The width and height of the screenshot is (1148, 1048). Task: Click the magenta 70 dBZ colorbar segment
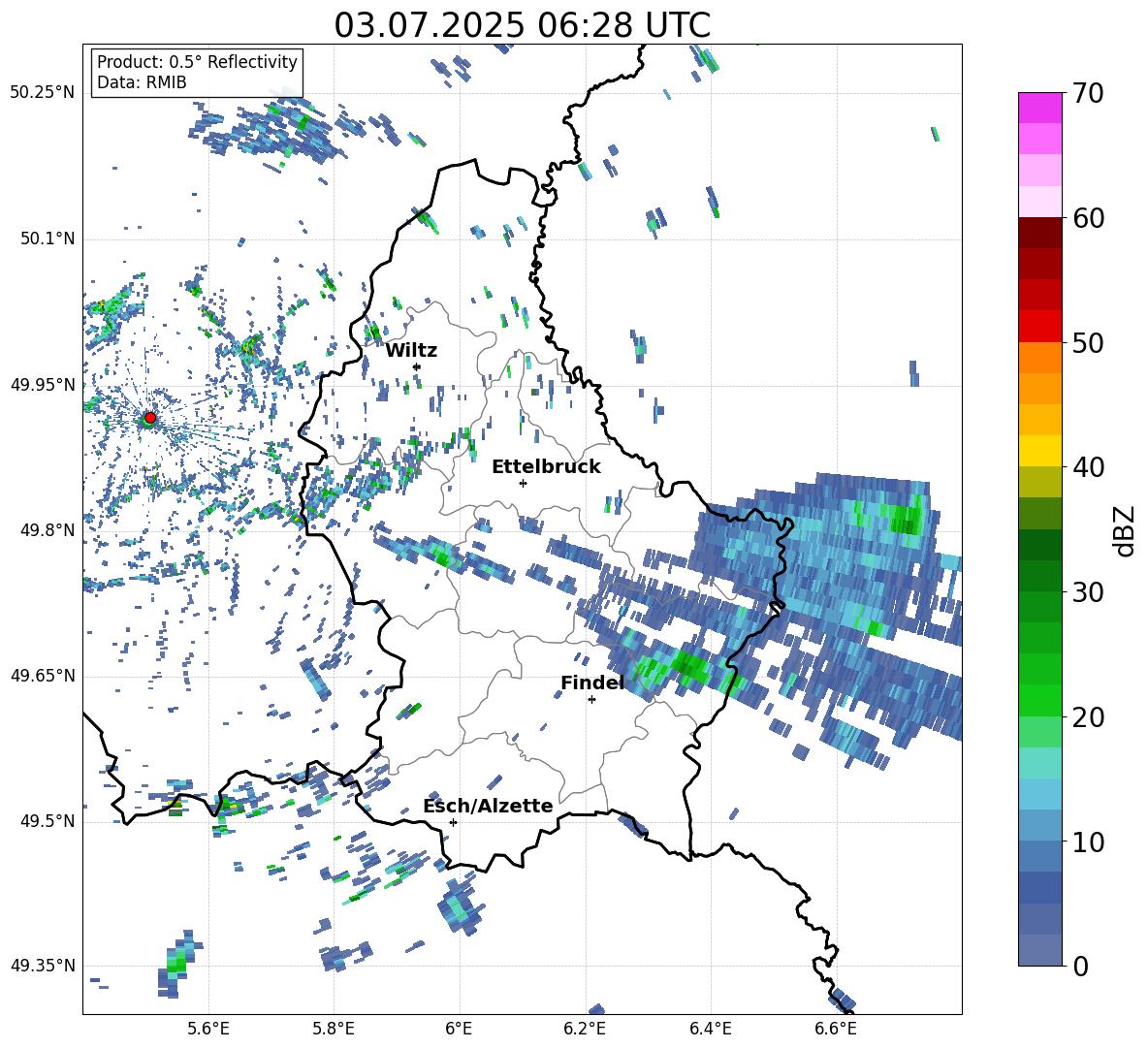point(1039,108)
